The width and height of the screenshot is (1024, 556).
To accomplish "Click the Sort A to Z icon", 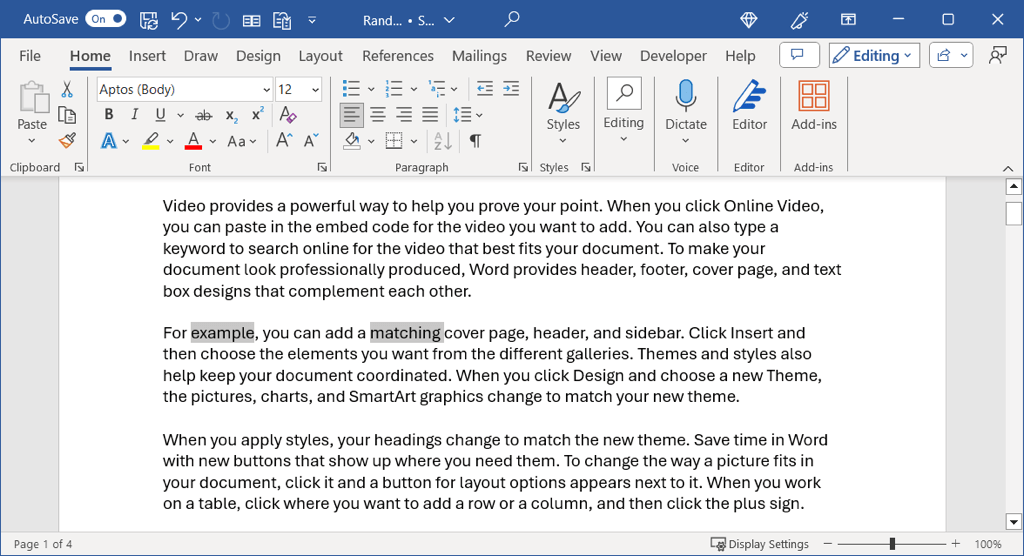I will (x=443, y=141).
